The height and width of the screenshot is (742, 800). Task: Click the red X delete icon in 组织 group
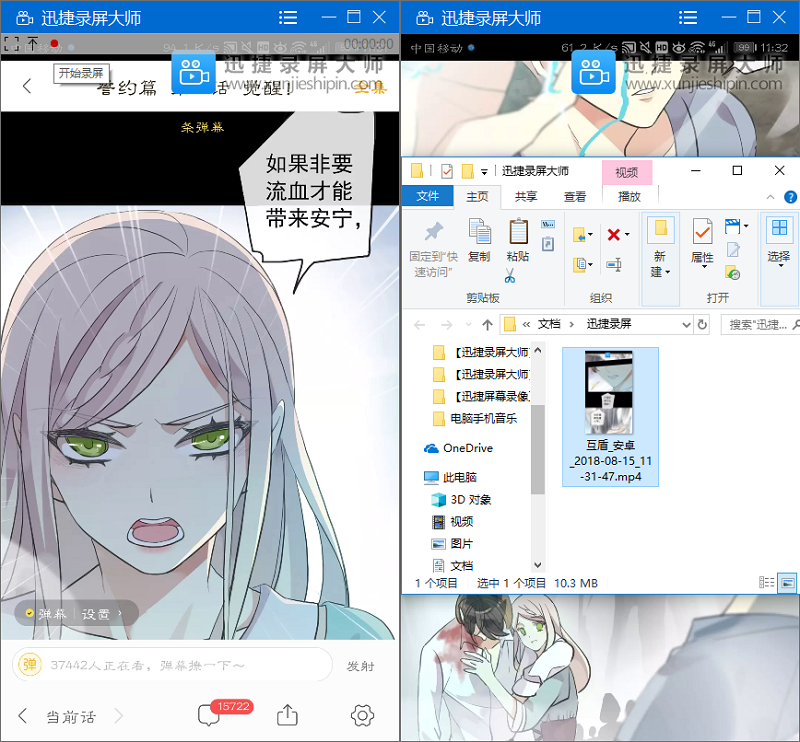613,235
